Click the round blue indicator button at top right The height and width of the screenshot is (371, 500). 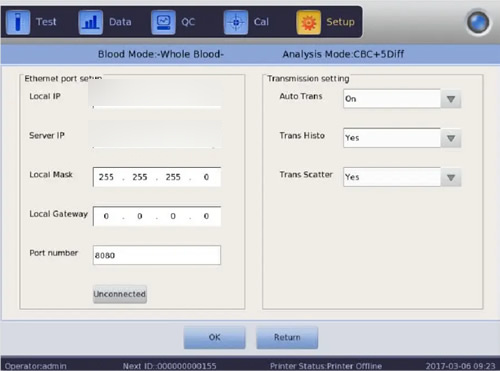click(478, 22)
